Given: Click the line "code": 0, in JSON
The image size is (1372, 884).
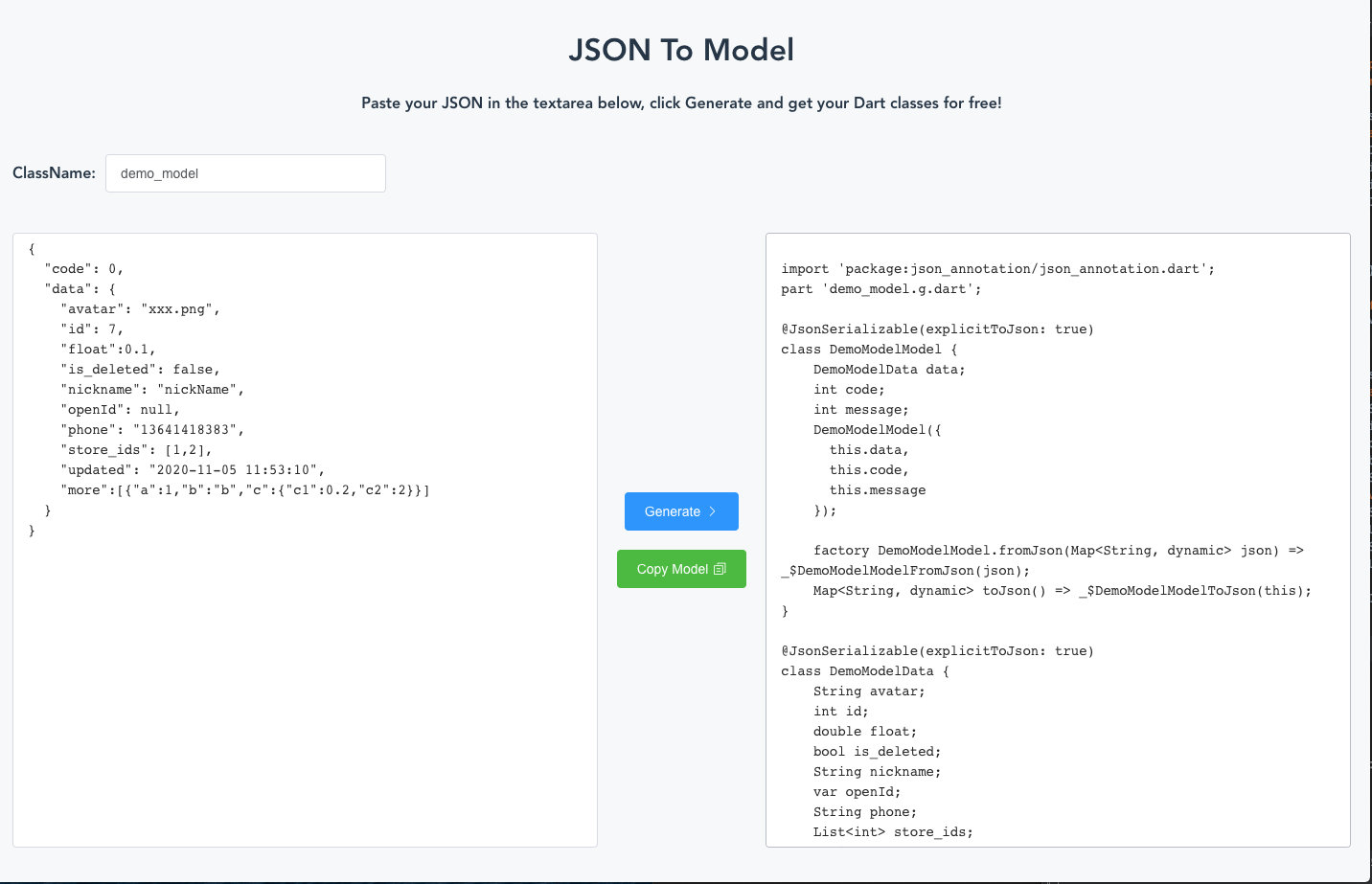Looking at the screenshot, I should tap(84, 269).
